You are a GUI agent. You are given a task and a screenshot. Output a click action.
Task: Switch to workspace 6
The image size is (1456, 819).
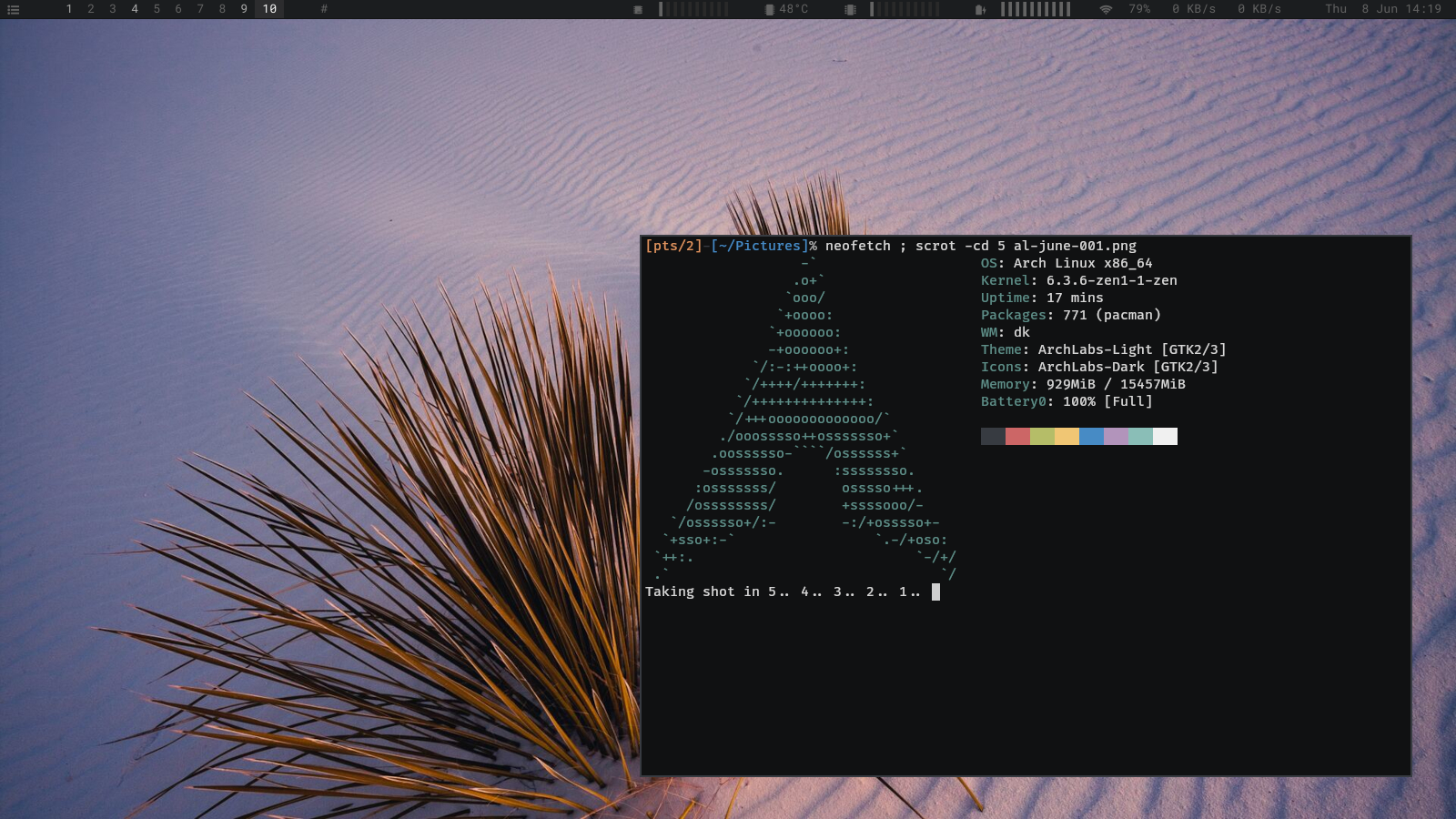tap(178, 9)
